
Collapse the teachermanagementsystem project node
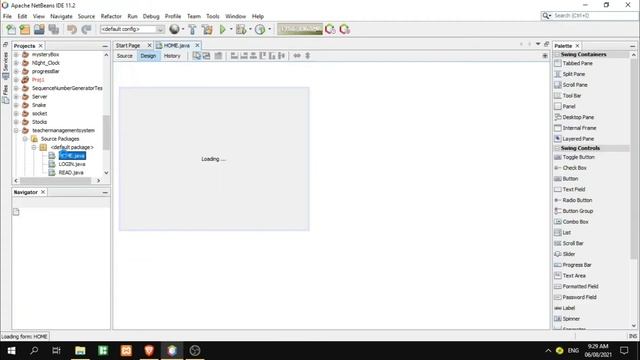click(x=16, y=130)
